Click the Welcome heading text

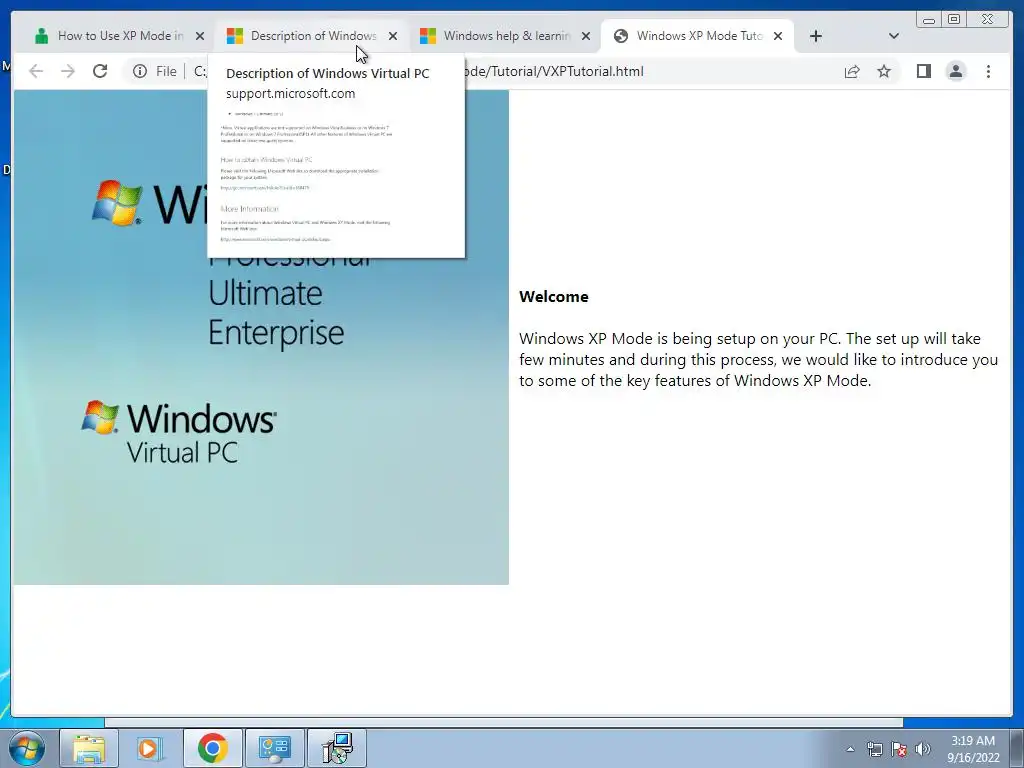tap(554, 296)
